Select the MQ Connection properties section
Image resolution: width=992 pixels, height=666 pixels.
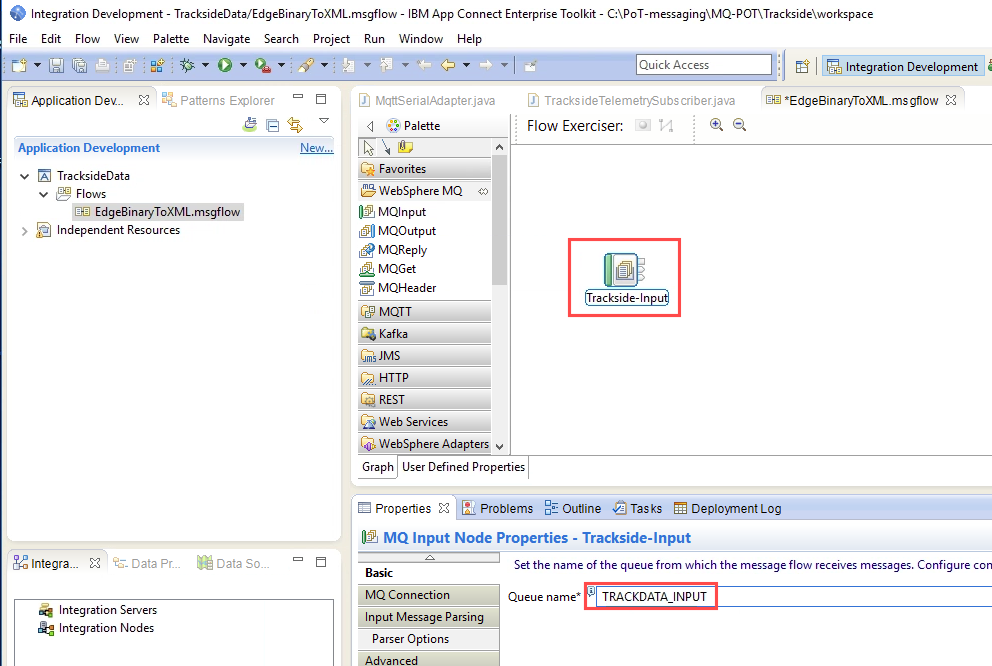point(429,595)
